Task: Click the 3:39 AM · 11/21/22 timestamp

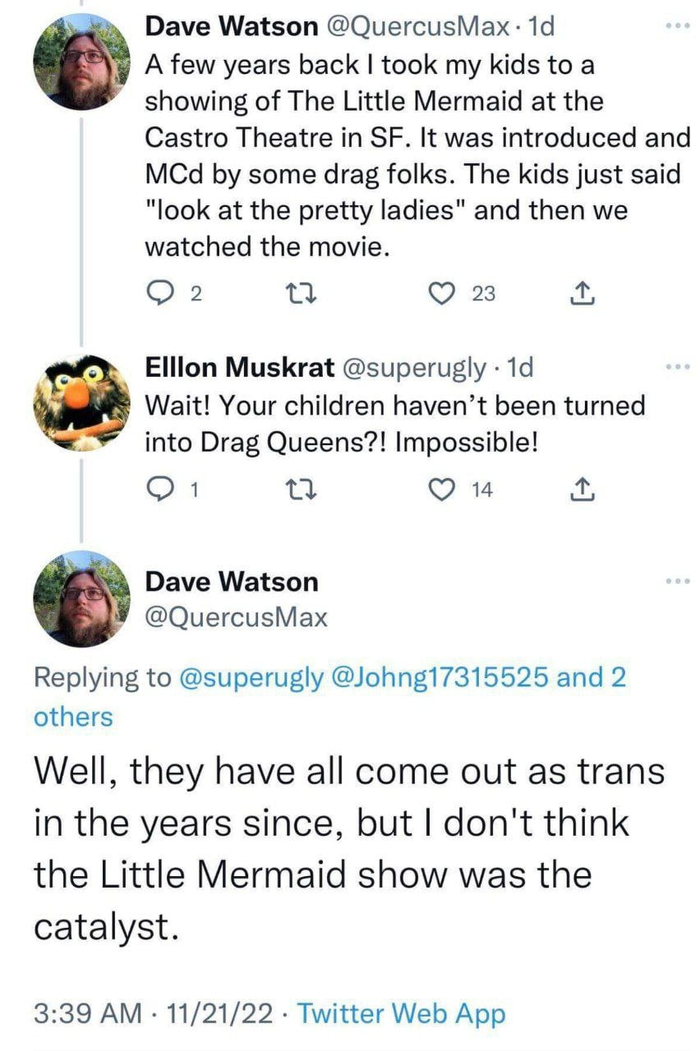Action: coord(156,1013)
